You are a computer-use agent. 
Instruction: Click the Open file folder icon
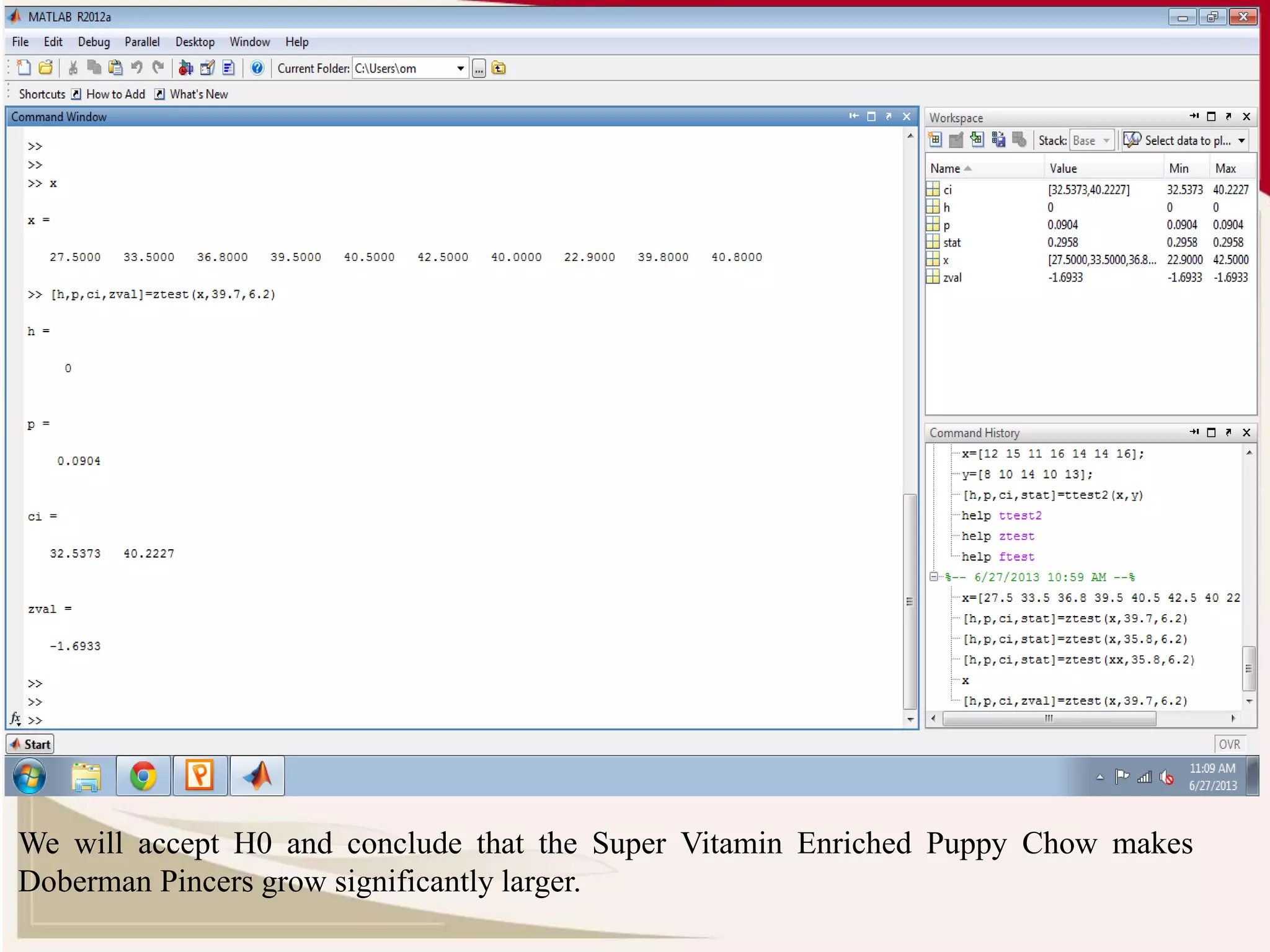click(x=46, y=68)
